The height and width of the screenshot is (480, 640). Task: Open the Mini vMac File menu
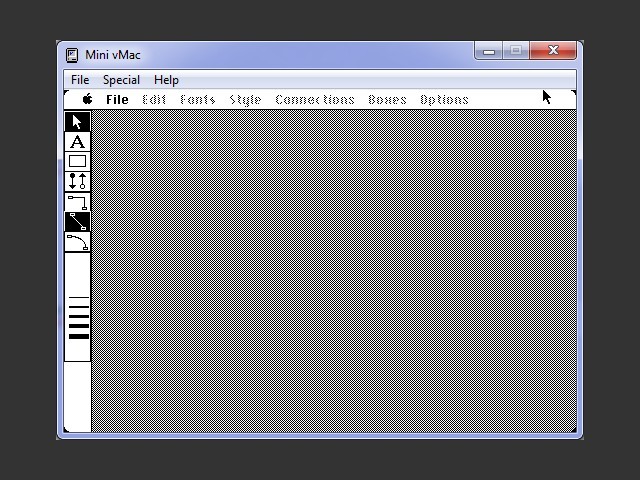pyautogui.click(x=80, y=80)
